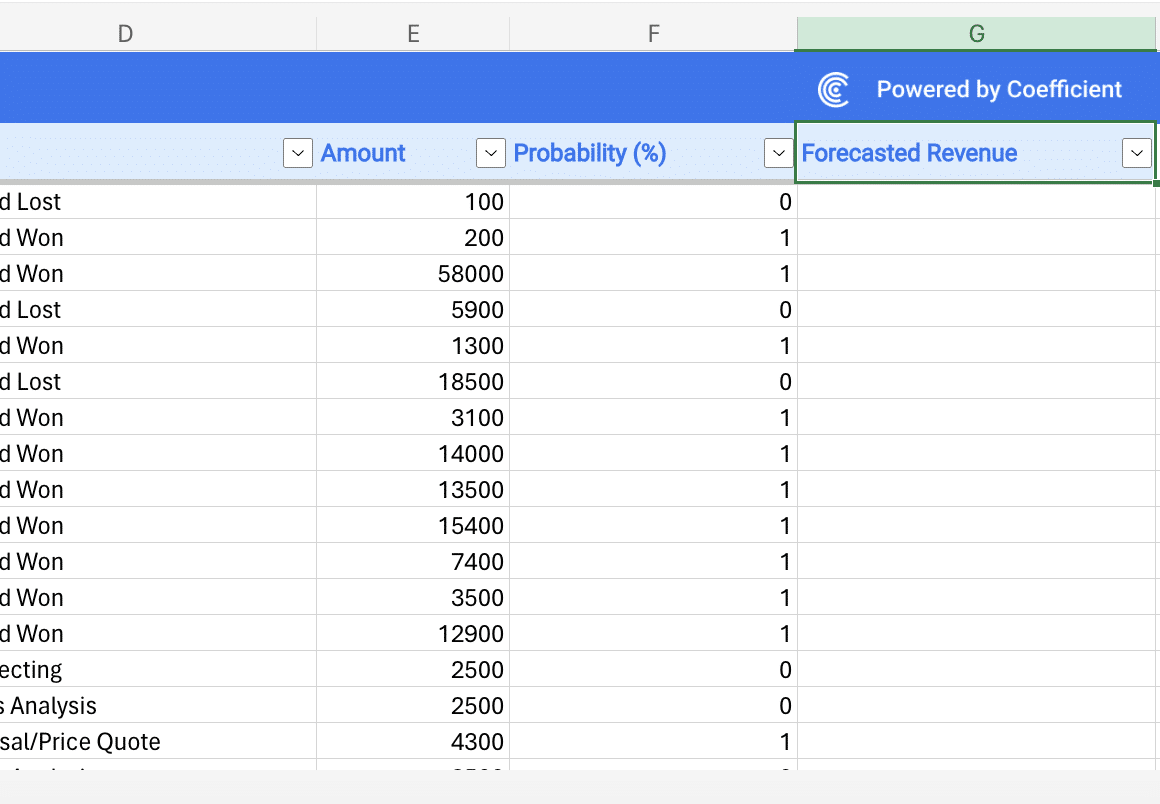This screenshot has height=804, width=1160.
Task: Open the Probability (%) filter dropdown
Action: (778, 153)
